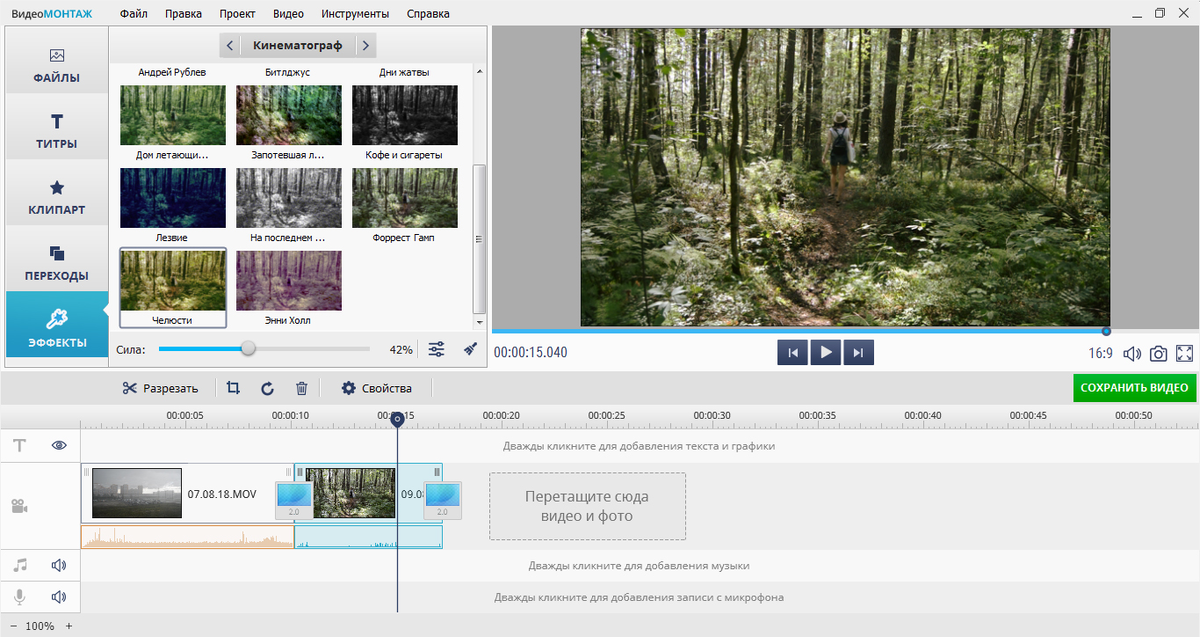
Task: Clear effects with the brush icon
Action: 470,349
